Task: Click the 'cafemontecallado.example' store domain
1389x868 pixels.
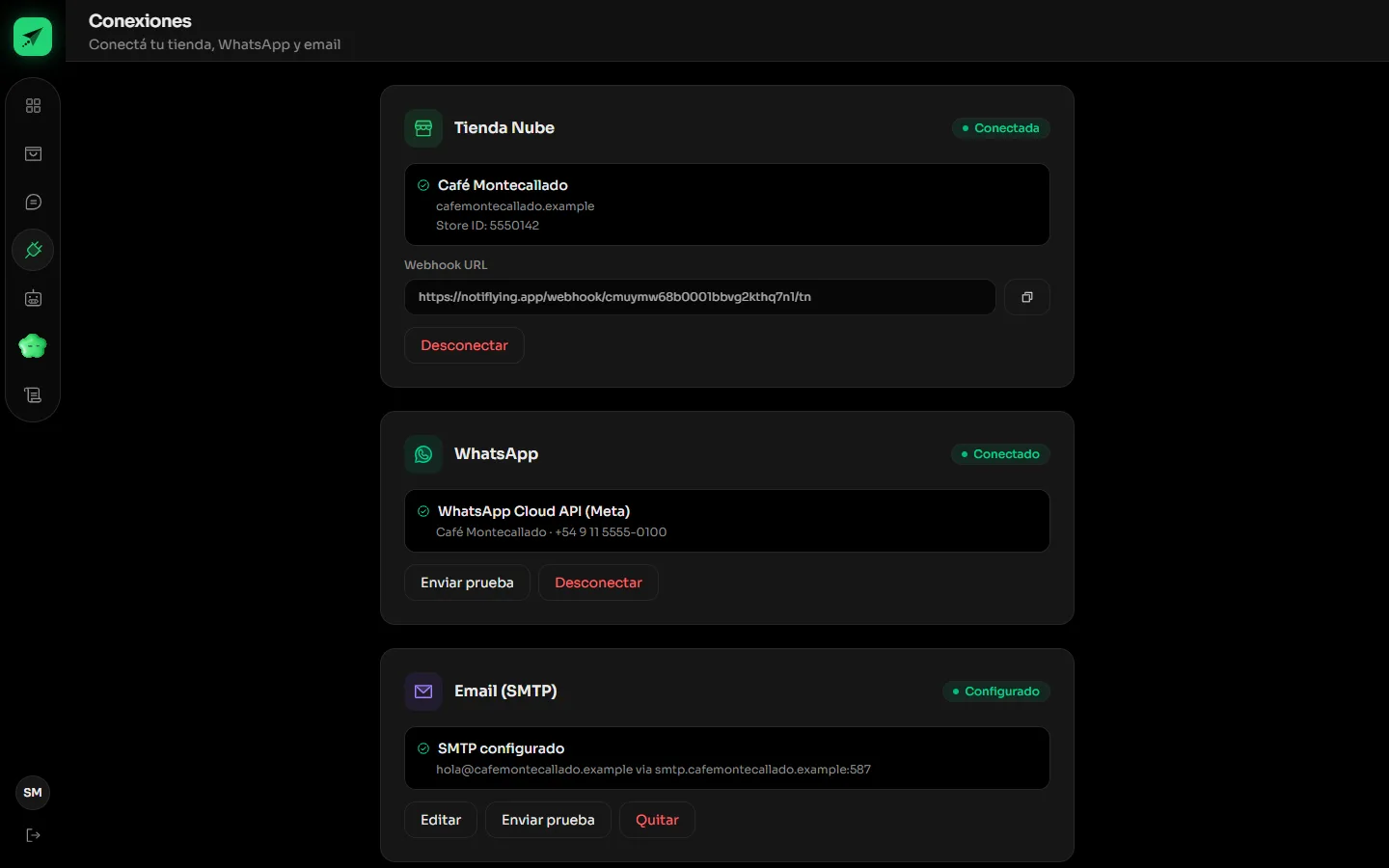Action: (515, 206)
